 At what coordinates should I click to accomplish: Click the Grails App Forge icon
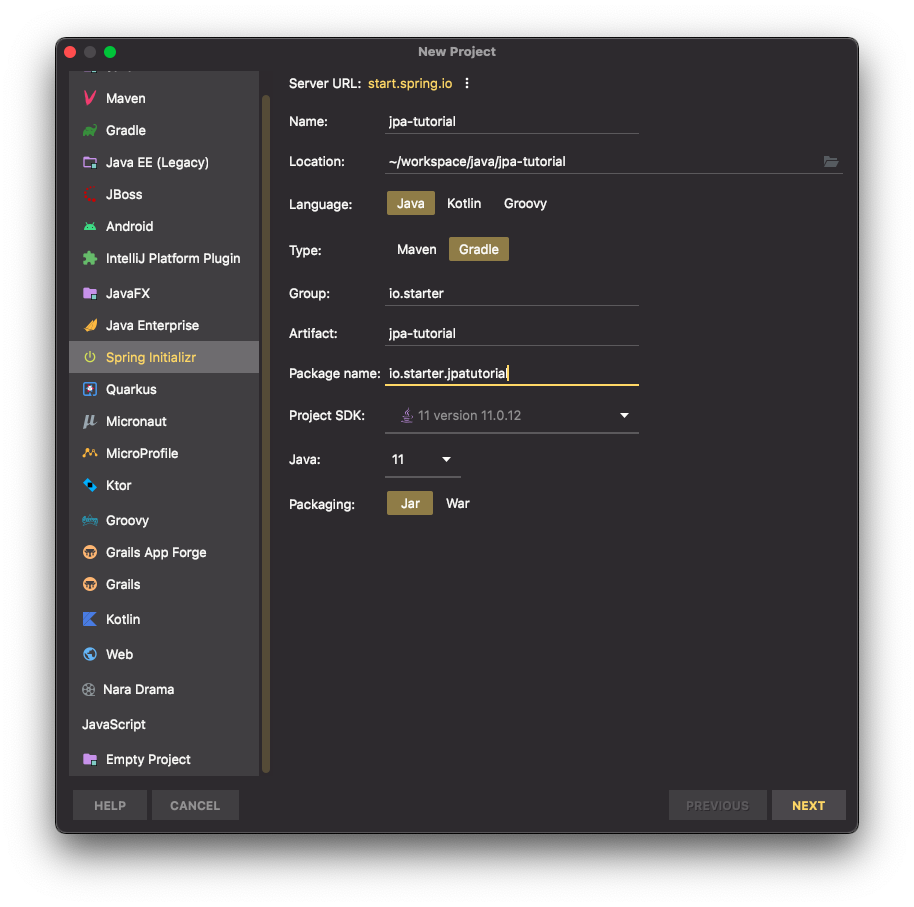(90, 552)
